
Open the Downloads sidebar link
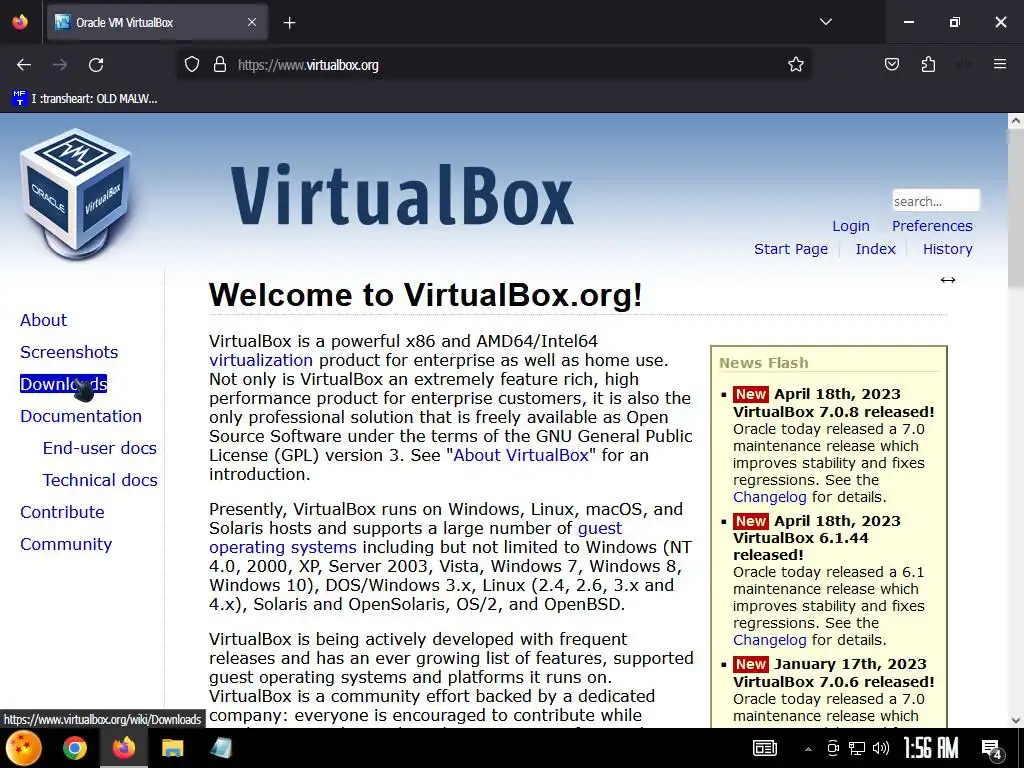pos(63,384)
